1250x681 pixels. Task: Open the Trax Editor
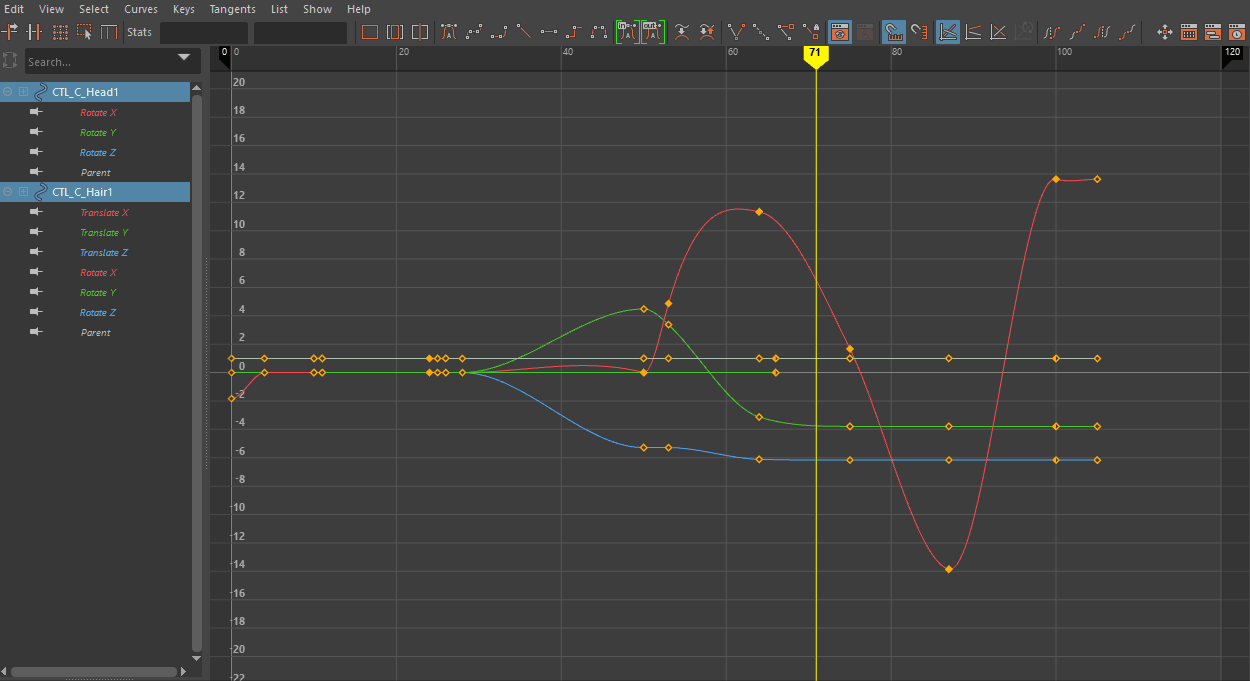(x=1213, y=32)
